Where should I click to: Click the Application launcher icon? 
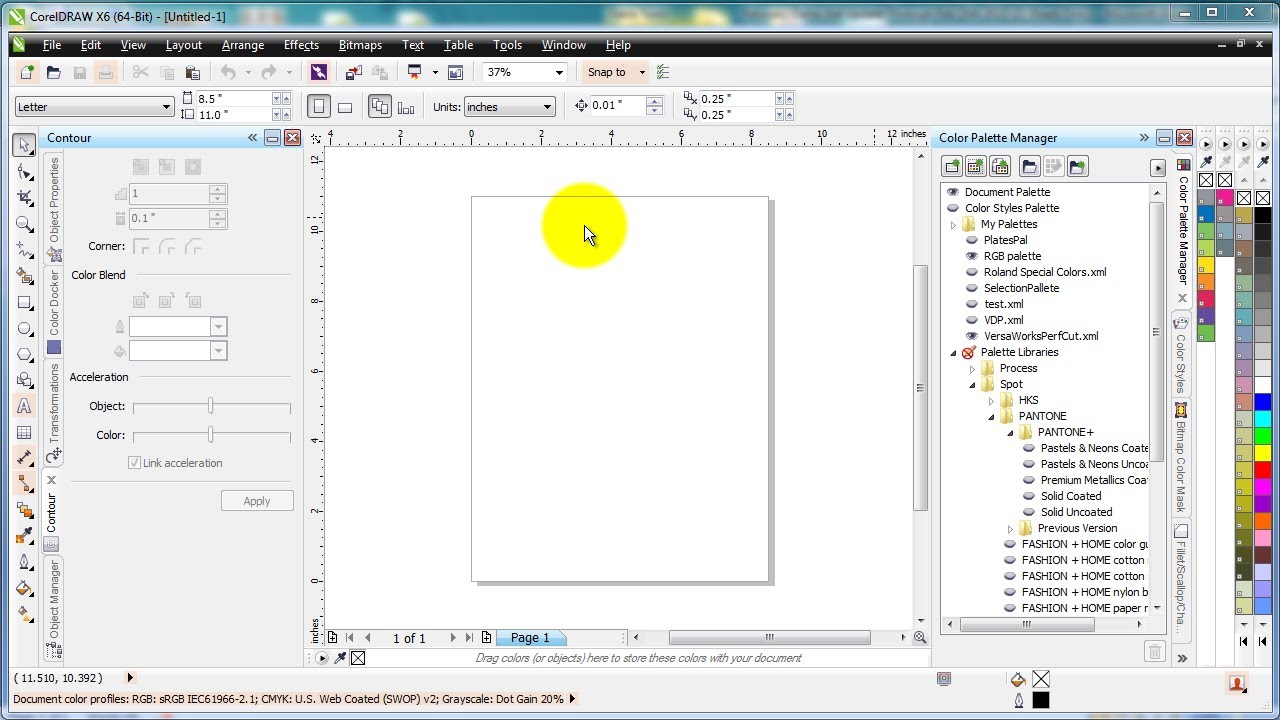click(414, 72)
